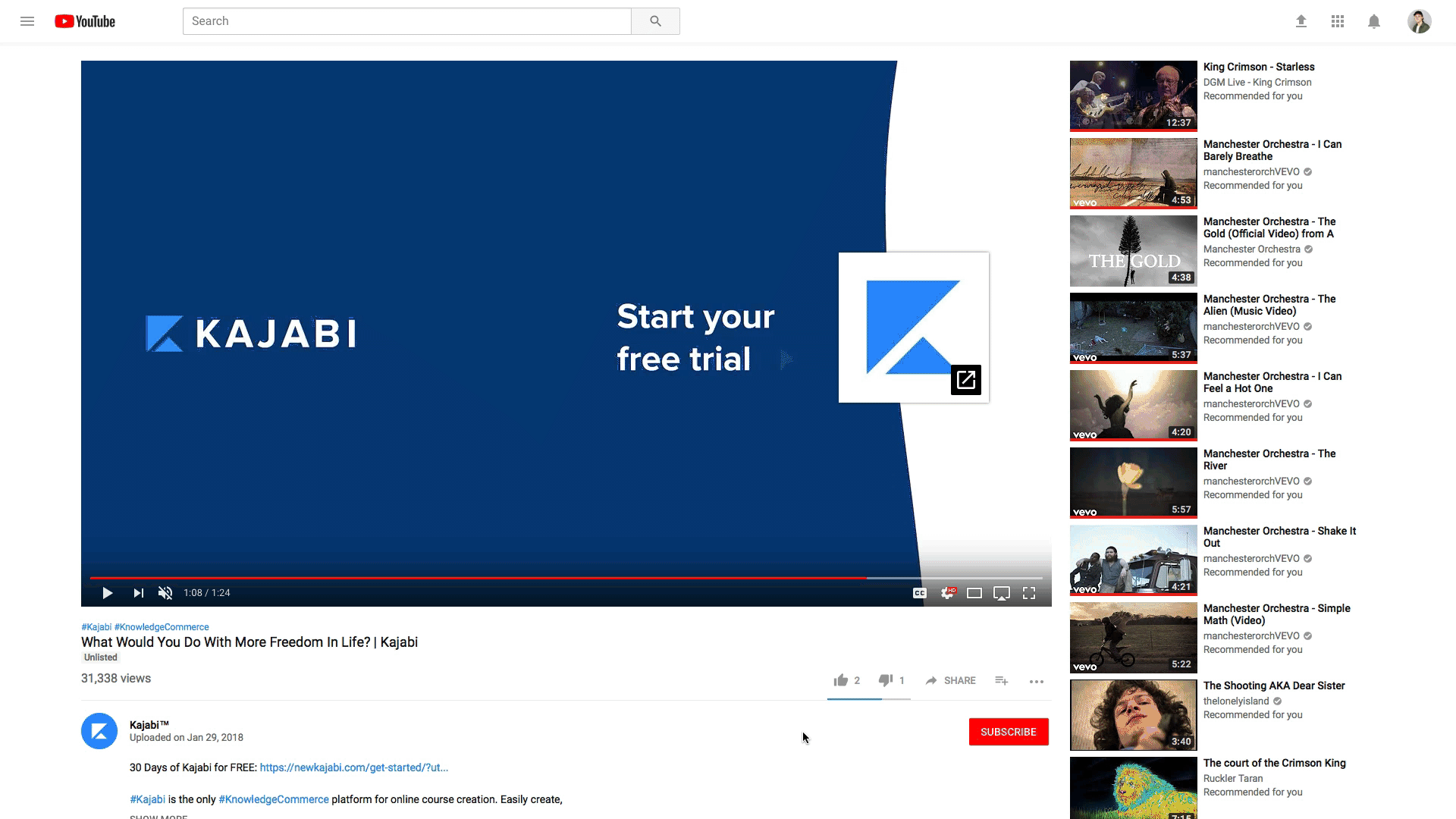Open King Crimson - Starless thumbnail
The image size is (1456, 819).
tap(1133, 96)
